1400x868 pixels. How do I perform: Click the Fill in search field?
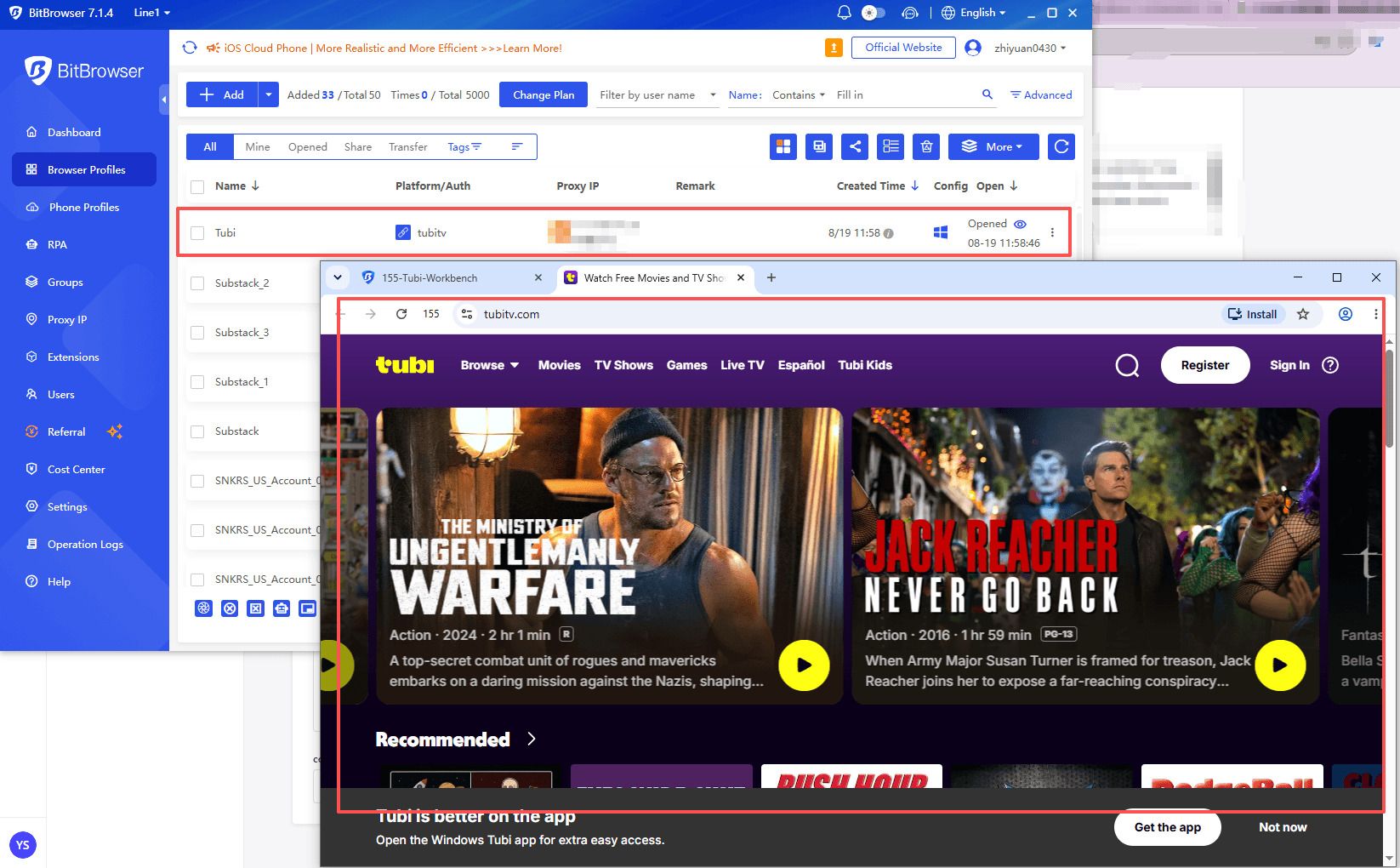[x=905, y=95]
